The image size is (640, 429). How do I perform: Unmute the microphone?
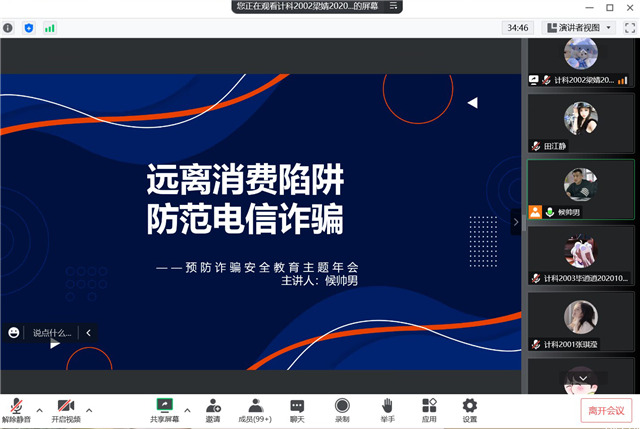pyautogui.click(x=16, y=410)
